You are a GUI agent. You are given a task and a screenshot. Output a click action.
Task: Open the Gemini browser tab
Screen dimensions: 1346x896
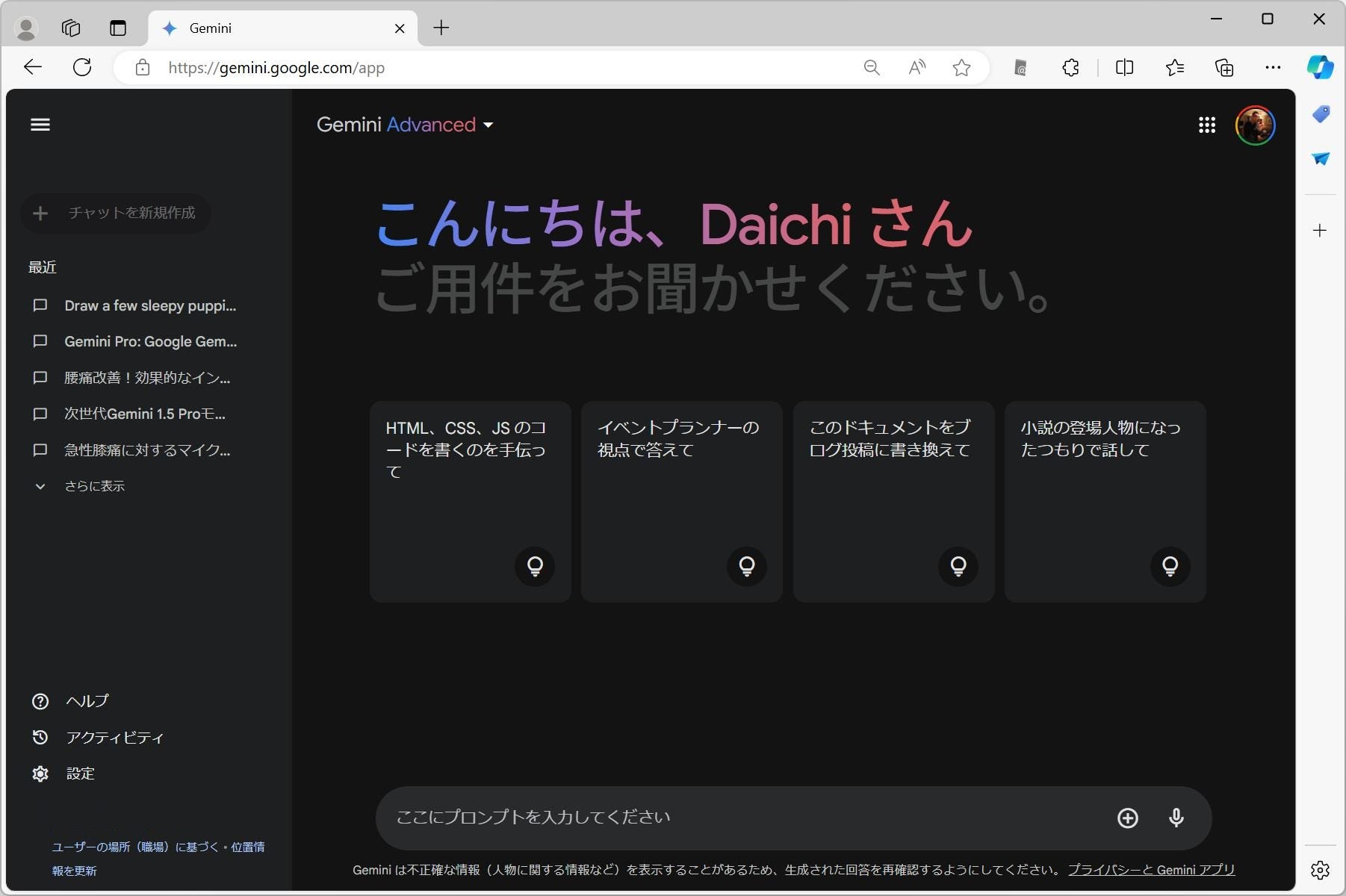point(284,28)
